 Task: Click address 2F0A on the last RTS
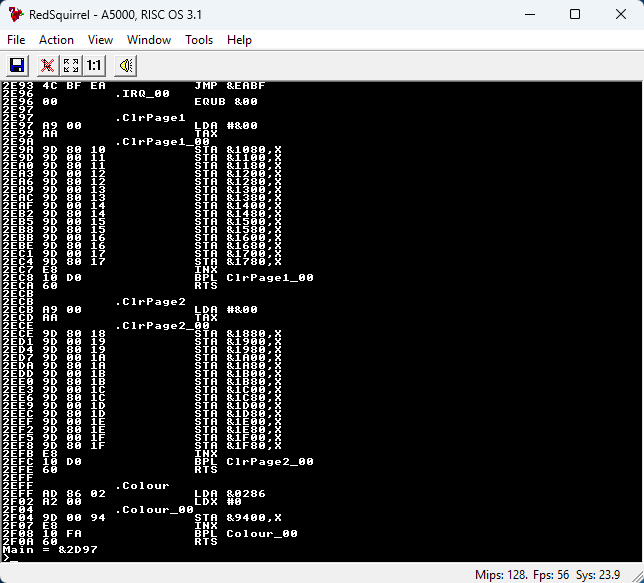coord(18,542)
